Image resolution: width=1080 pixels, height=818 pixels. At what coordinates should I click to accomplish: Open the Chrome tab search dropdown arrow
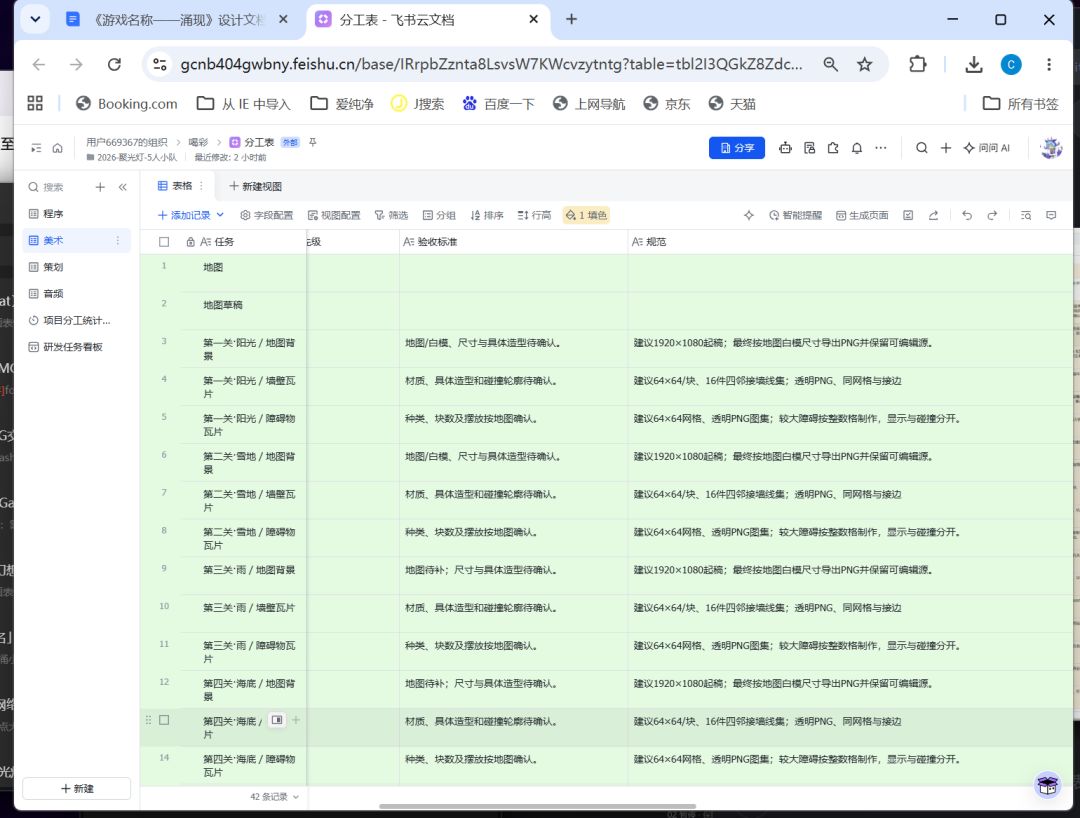(35, 19)
